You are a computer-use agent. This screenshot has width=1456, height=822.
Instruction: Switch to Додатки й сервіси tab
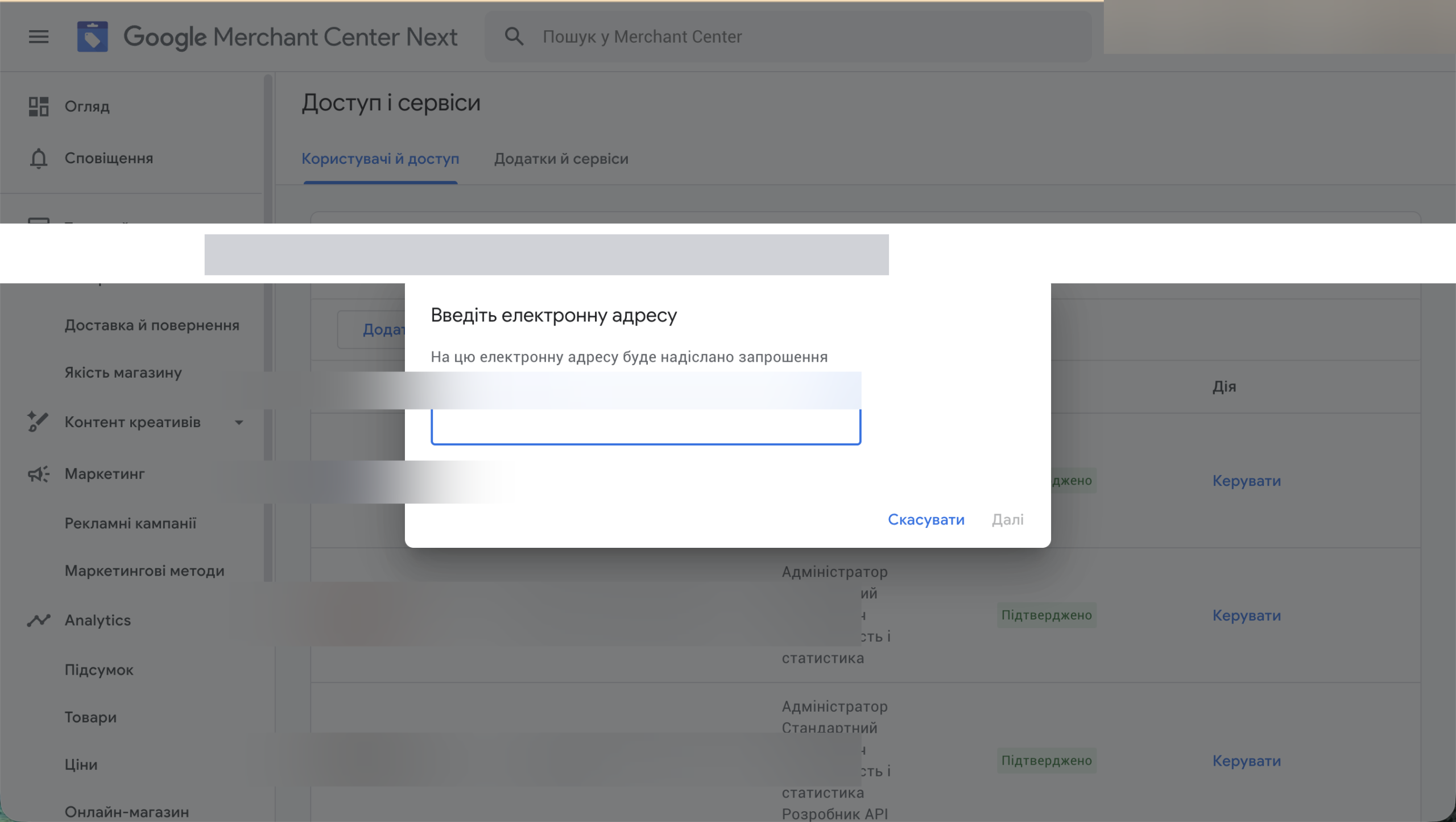tap(561, 159)
